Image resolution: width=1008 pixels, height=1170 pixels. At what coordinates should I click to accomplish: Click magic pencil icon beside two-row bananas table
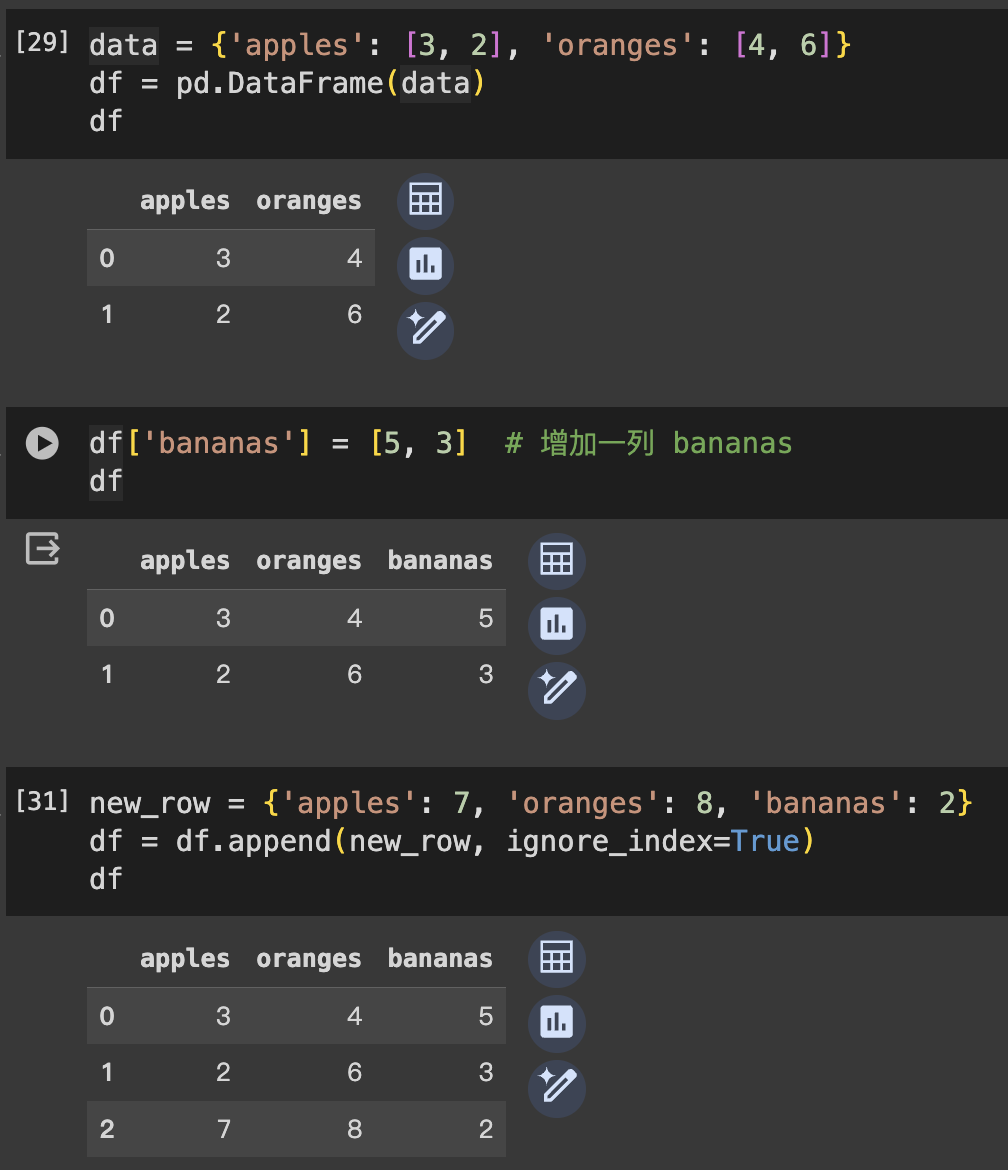click(557, 689)
